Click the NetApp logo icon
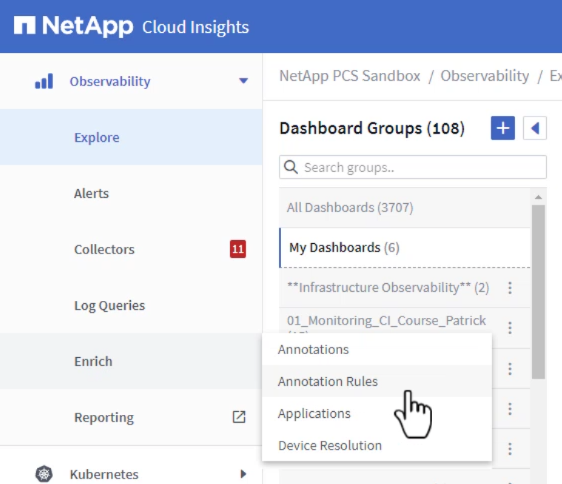The image size is (562, 484). 24,25
